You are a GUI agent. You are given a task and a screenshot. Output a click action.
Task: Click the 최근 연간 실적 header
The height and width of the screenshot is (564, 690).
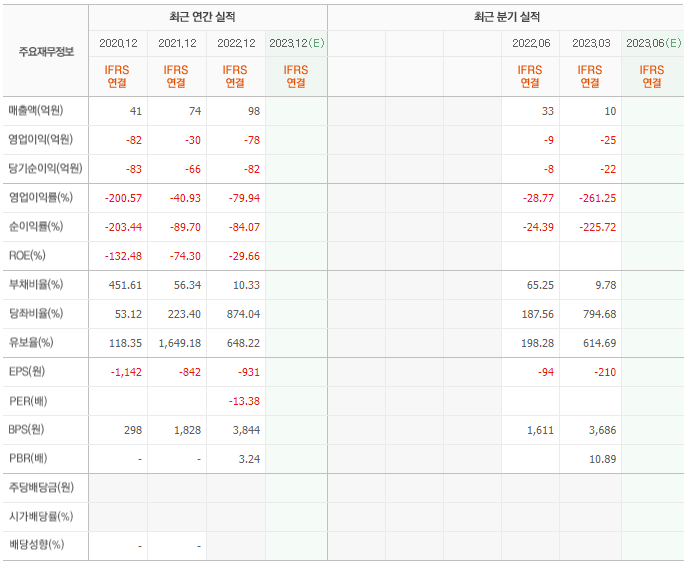(x=202, y=17)
